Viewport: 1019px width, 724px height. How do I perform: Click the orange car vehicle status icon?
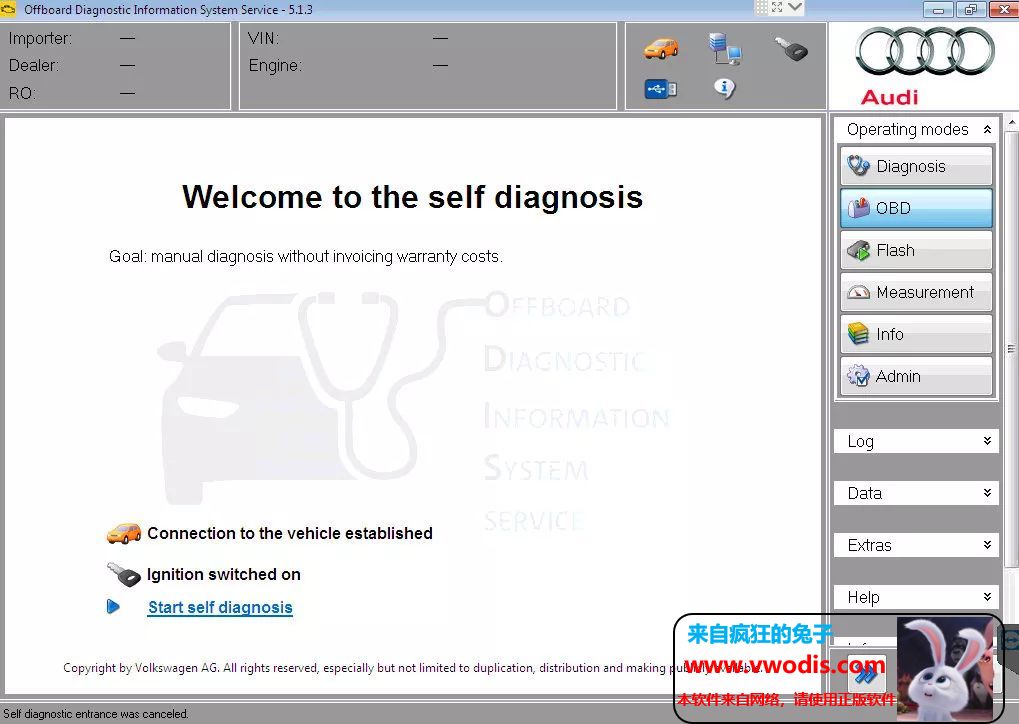tap(661, 48)
